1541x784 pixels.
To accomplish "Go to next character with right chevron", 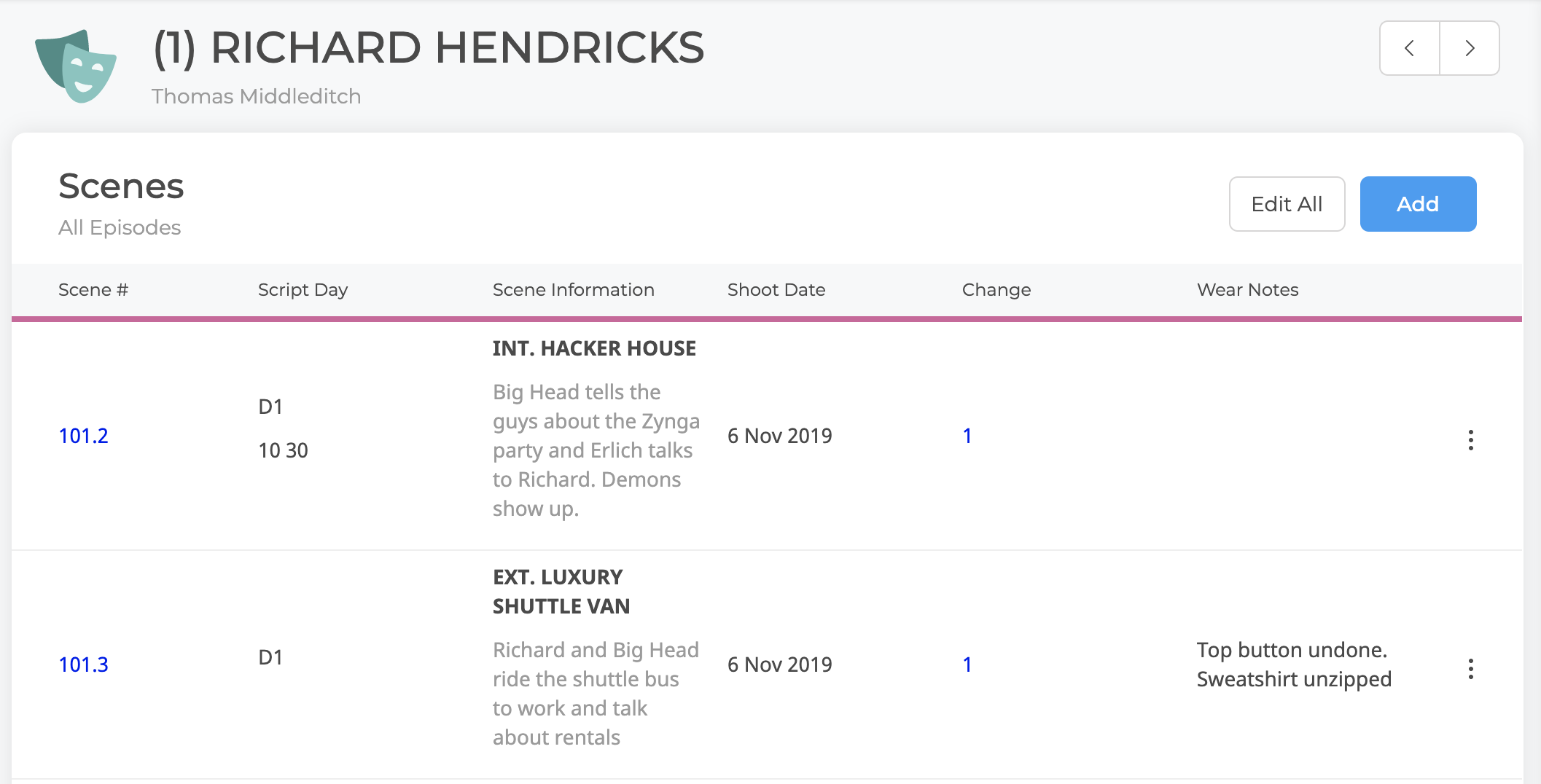I will point(1470,48).
